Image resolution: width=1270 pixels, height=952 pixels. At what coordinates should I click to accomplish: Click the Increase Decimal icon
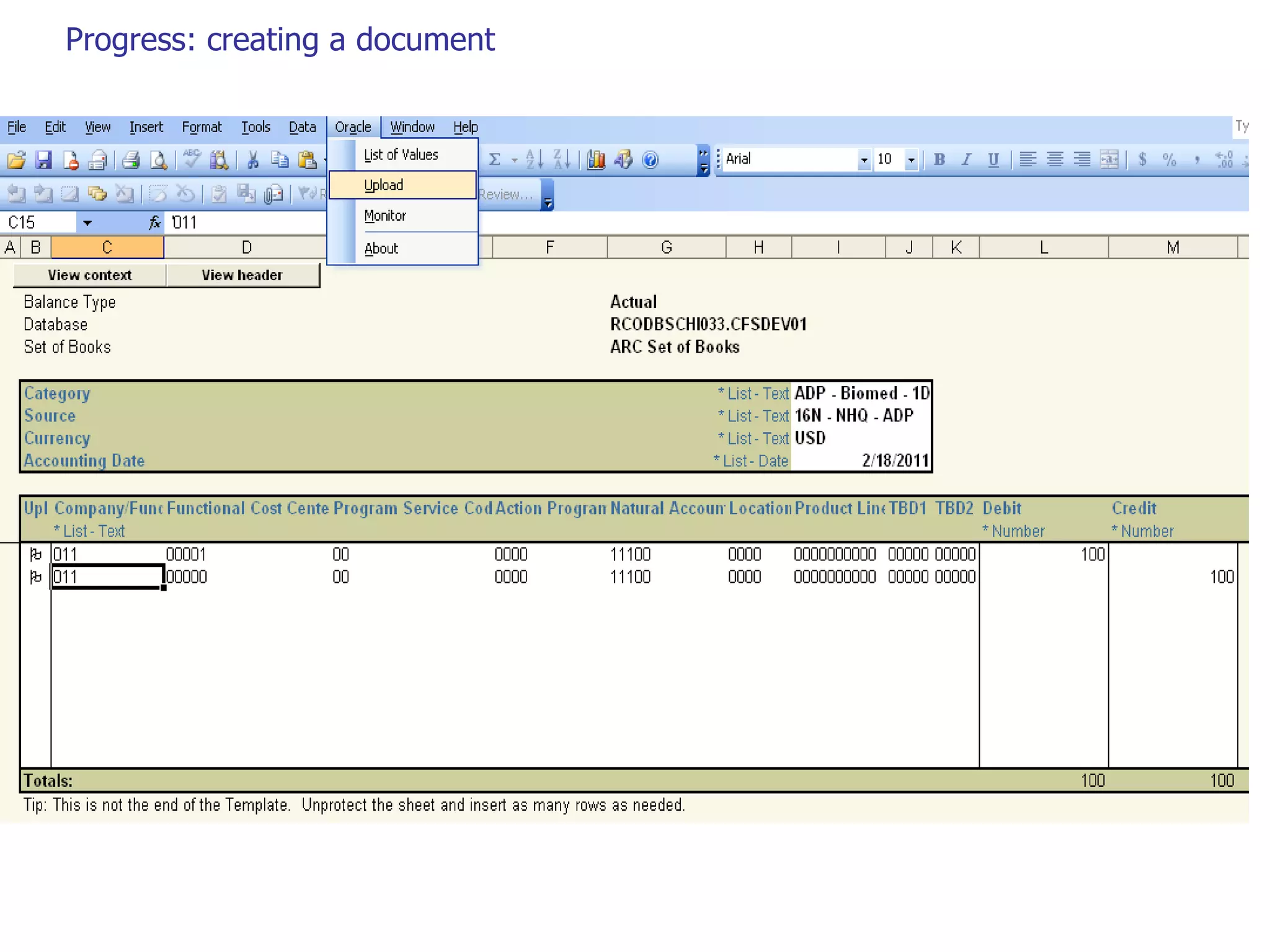[x=1224, y=159]
